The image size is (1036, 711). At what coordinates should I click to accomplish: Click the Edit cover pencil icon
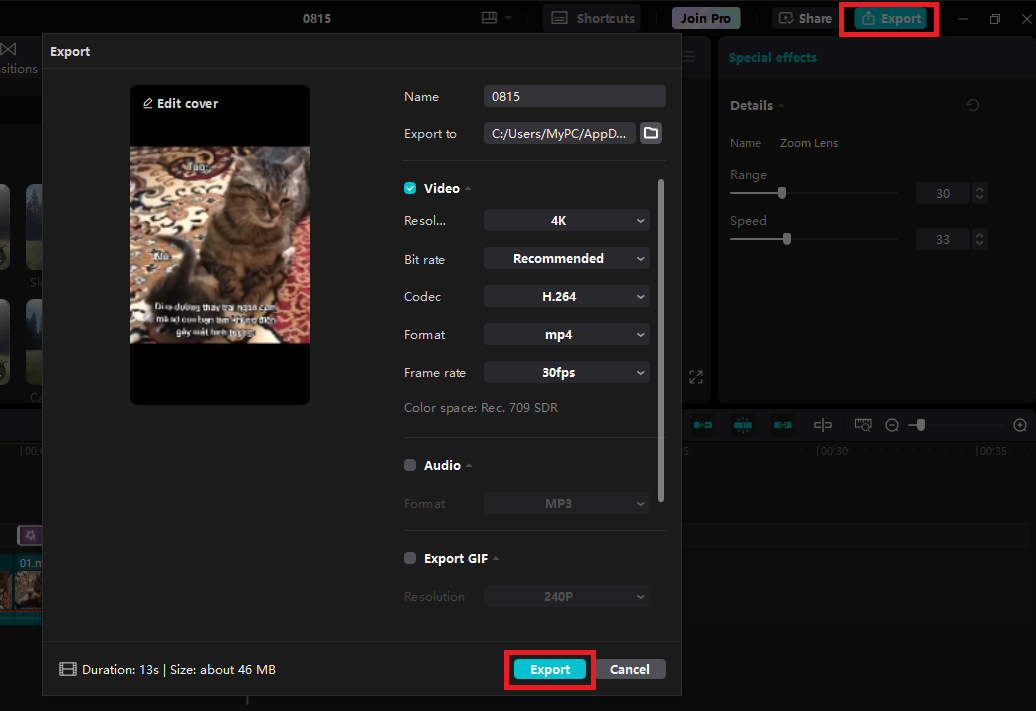click(x=148, y=103)
